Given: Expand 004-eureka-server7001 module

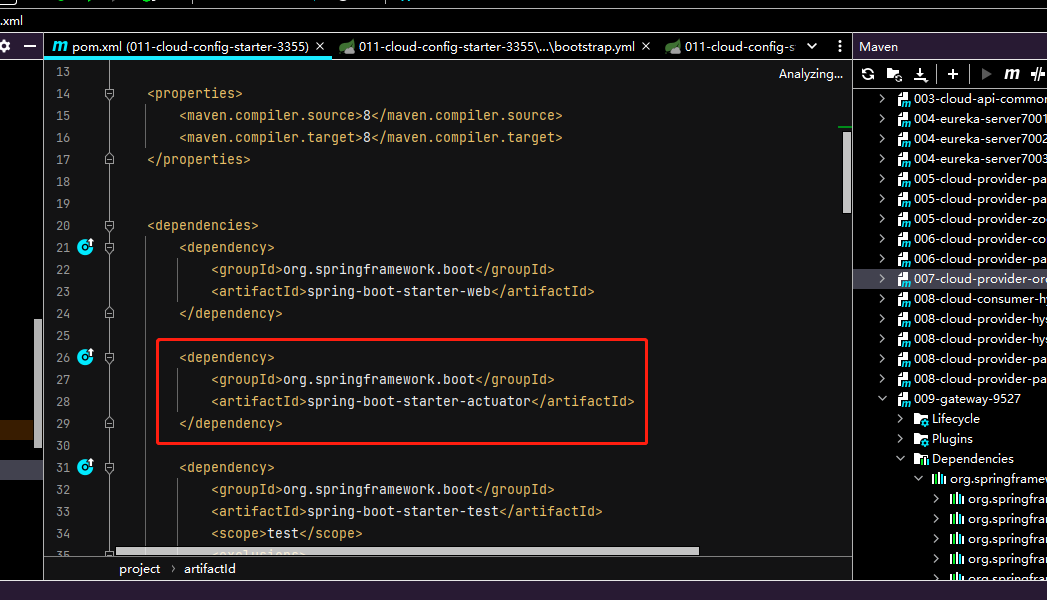Looking at the screenshot, I should click(x=882, y=118).
